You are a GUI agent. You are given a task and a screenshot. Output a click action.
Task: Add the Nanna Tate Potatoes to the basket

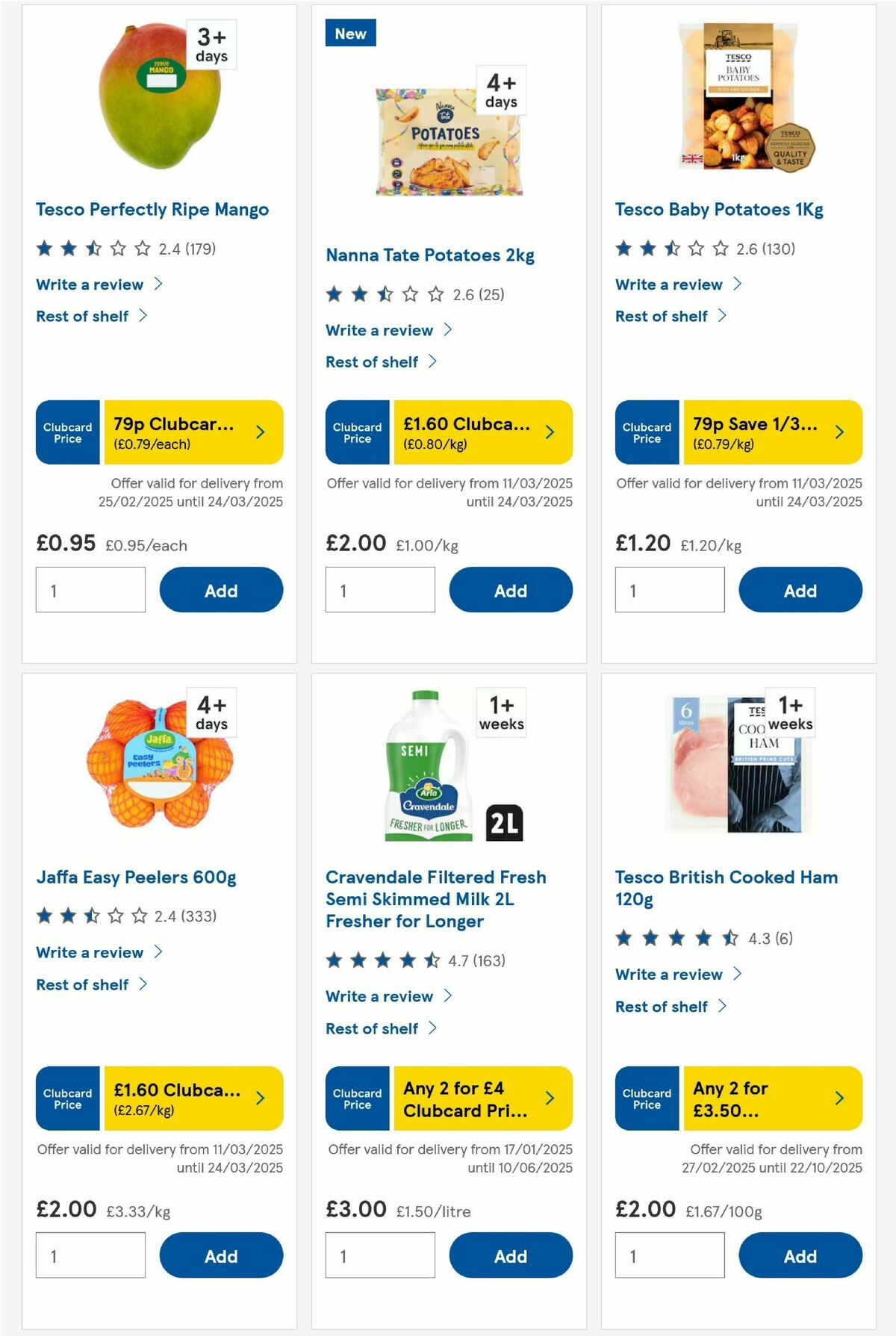tap(511, 590)
